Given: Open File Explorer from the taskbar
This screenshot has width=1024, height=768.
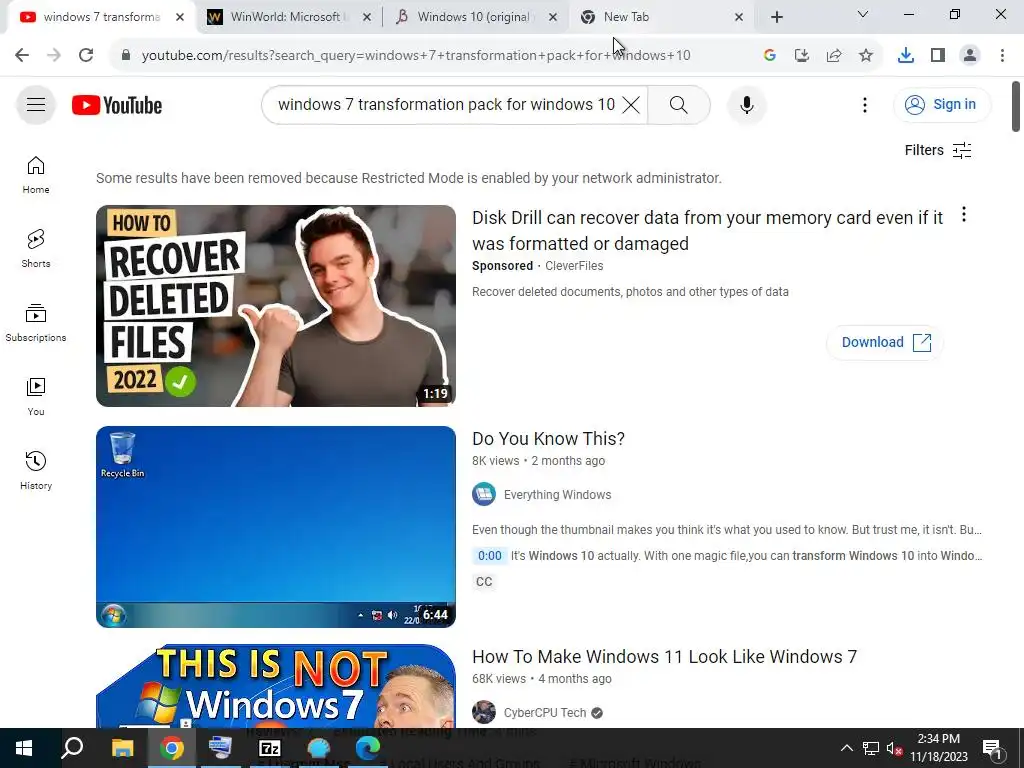Looking at the screenshot, I should 122,748.
